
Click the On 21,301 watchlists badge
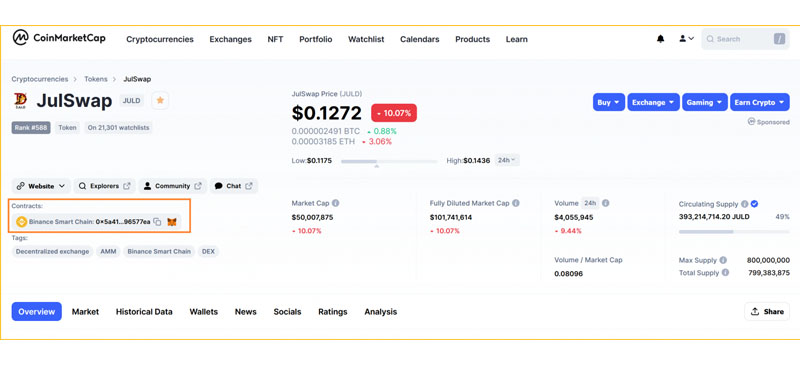(118, 128)
